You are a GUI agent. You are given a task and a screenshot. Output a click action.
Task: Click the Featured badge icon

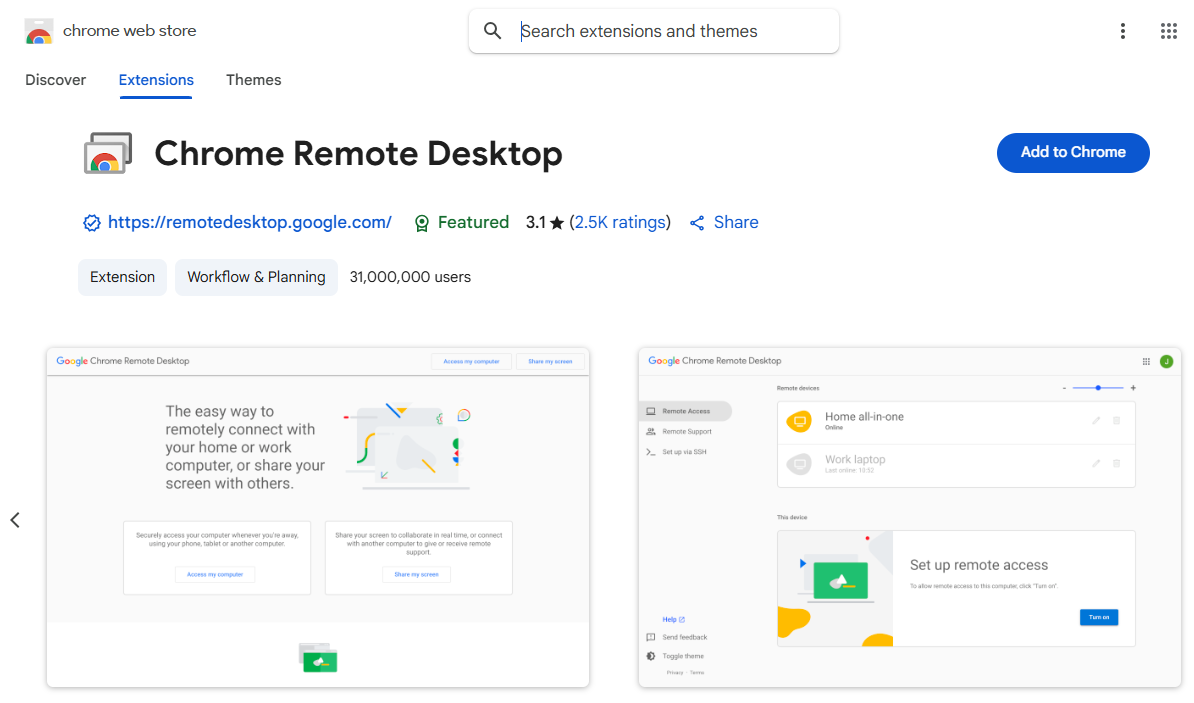pyautogui.click(x=421, y=222)
